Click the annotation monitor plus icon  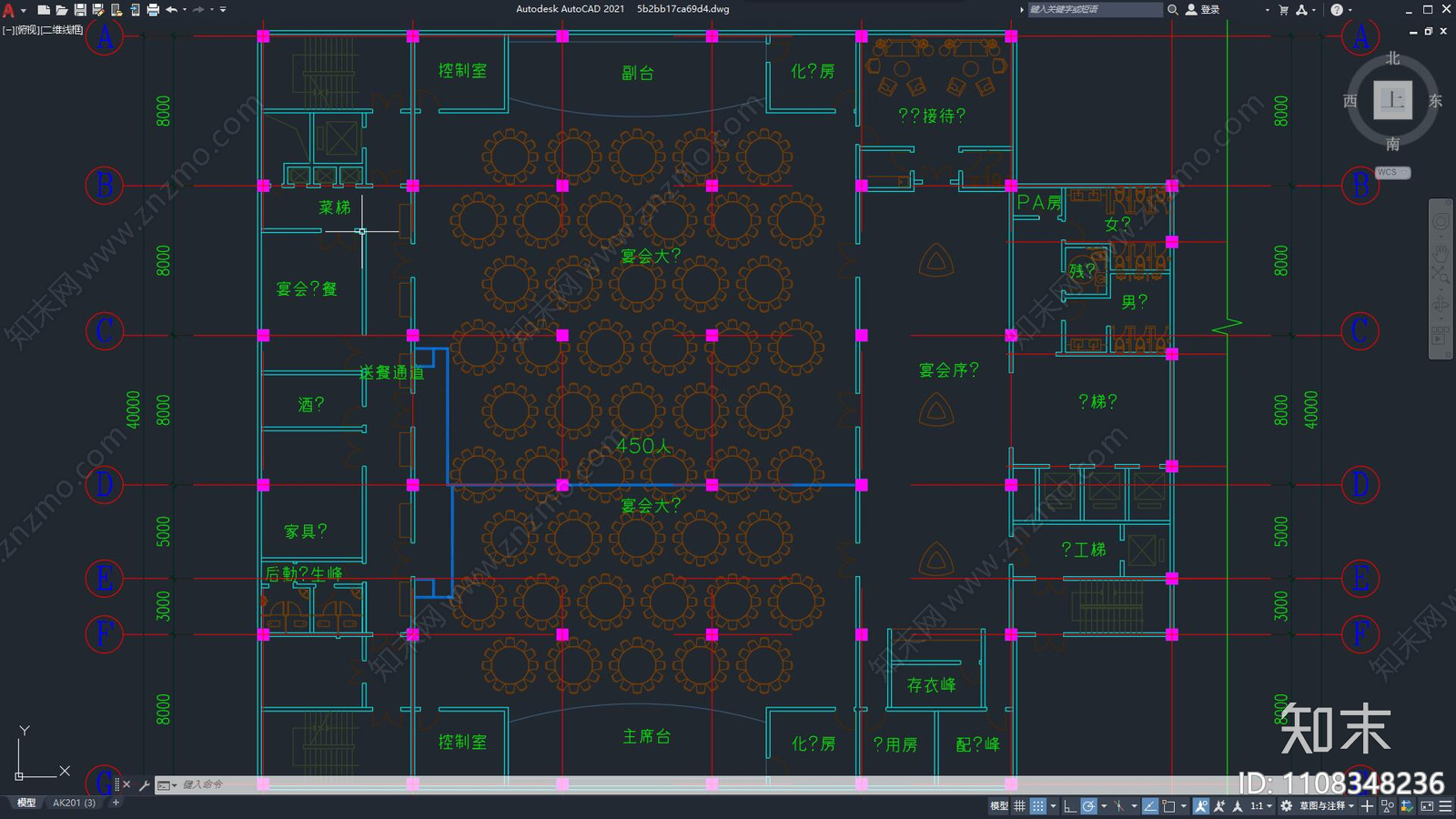tap(1367, 806)
